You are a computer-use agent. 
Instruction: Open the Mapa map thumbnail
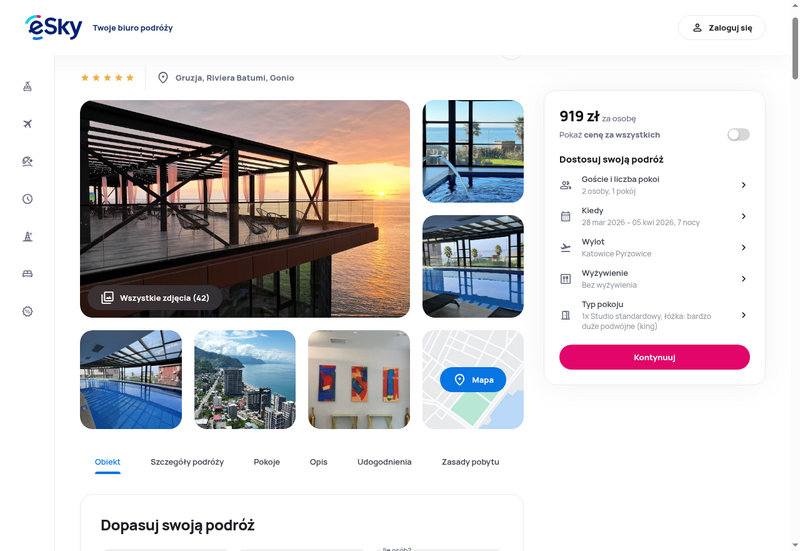[473, 380]
